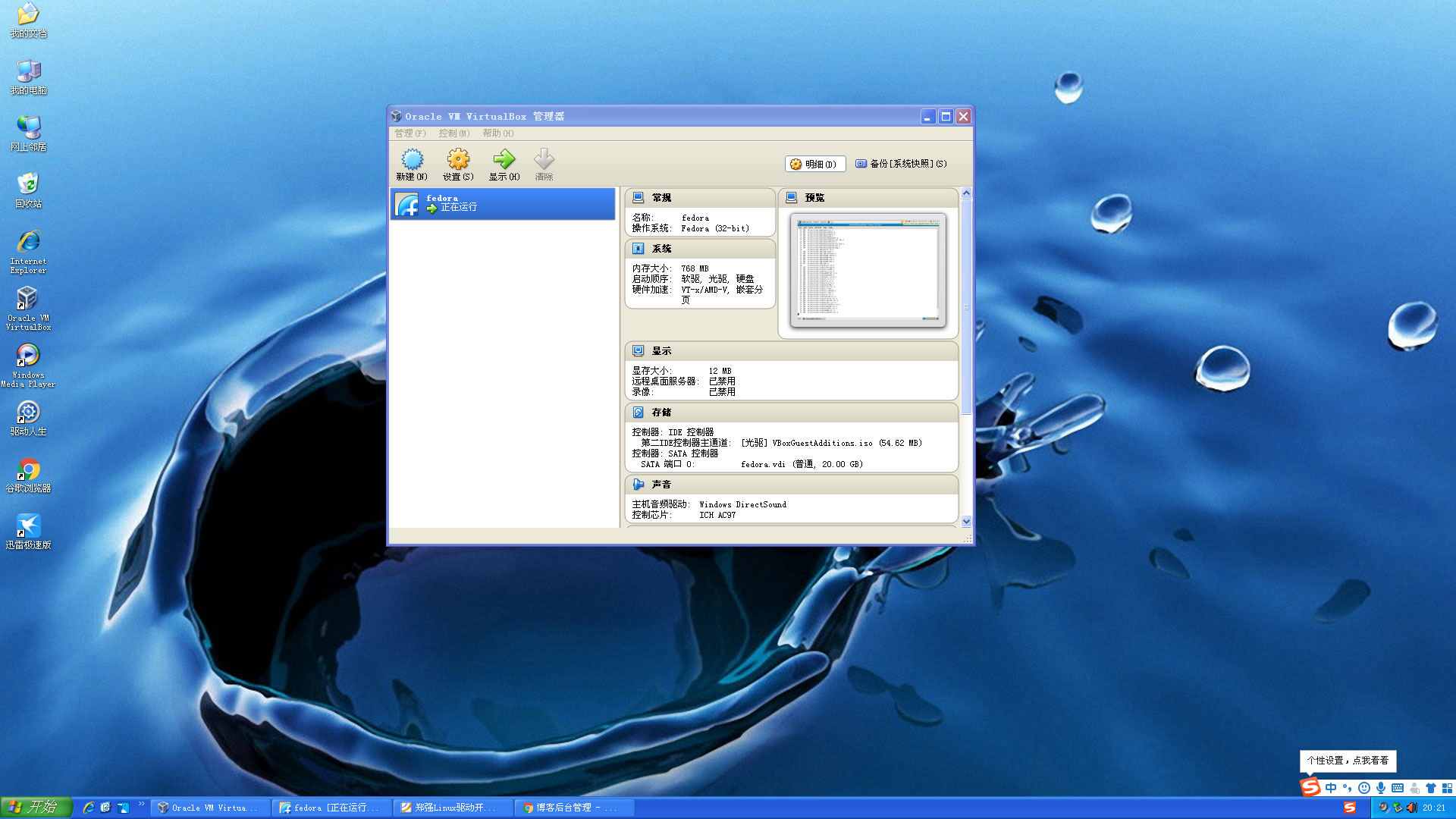Screen dimensions: 1456x819
Task: Click the VBoxGuestAdditions.iso optical drive entry
Action: [x=831, y=443]
